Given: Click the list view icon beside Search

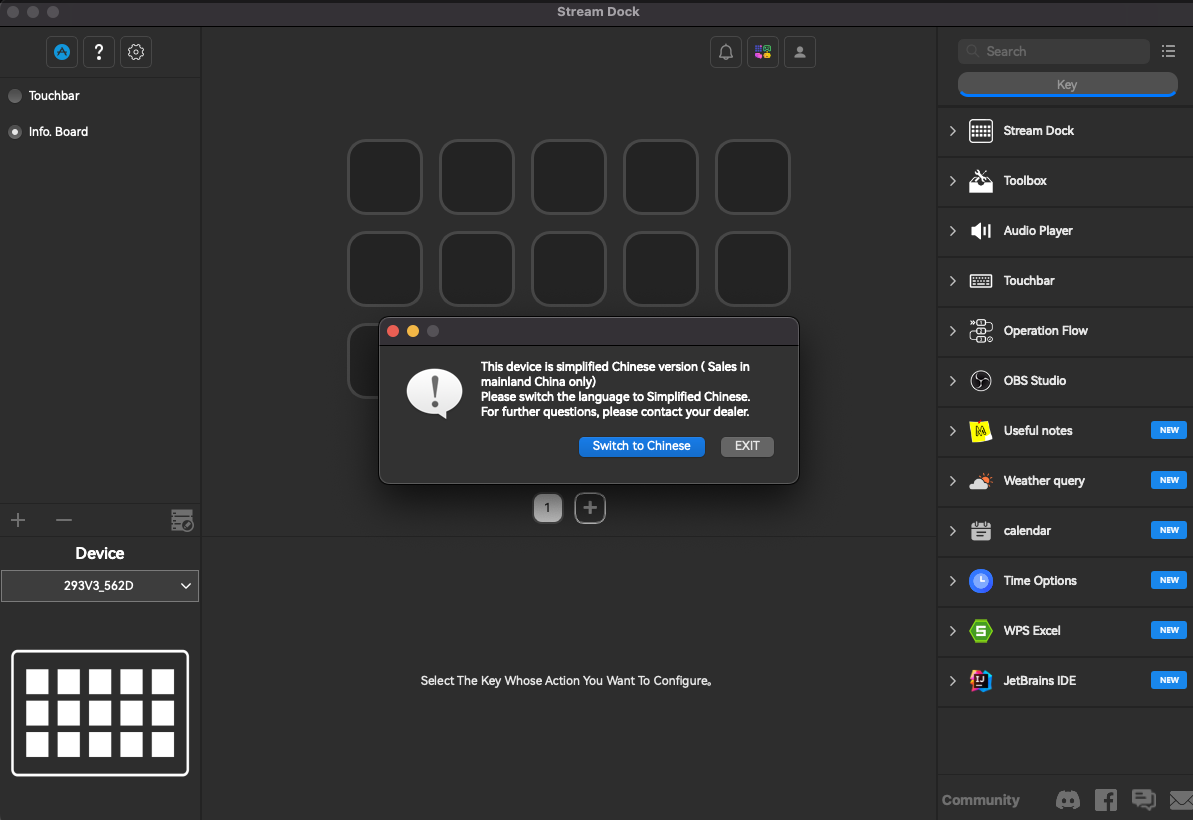Looking at the screenshot, I should (1169, 51).
